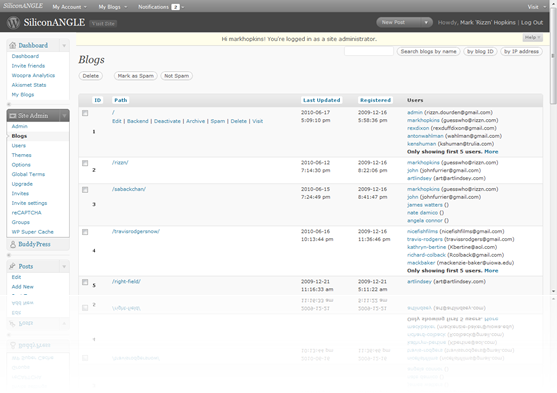Select checkbox for /sabackchan/ blog
The height and width of the screenshot is (393, 557).
pos(85,190)
